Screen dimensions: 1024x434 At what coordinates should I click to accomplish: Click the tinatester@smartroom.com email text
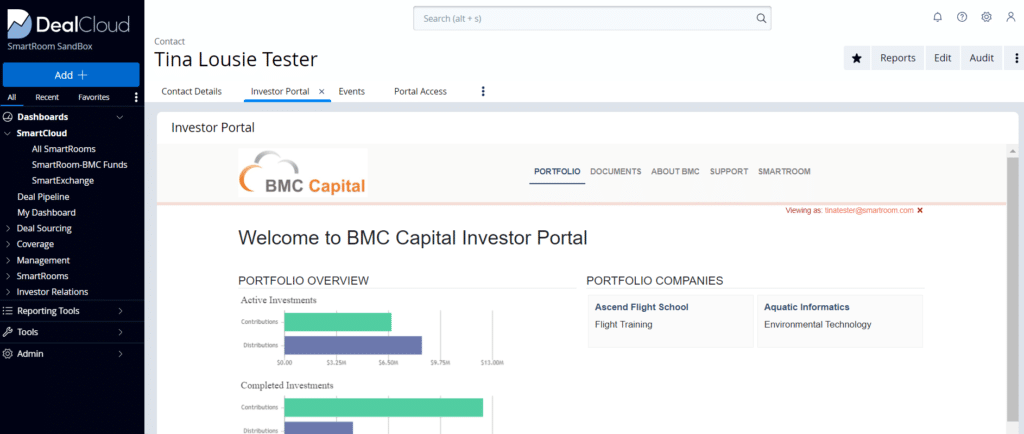point(869,210)
